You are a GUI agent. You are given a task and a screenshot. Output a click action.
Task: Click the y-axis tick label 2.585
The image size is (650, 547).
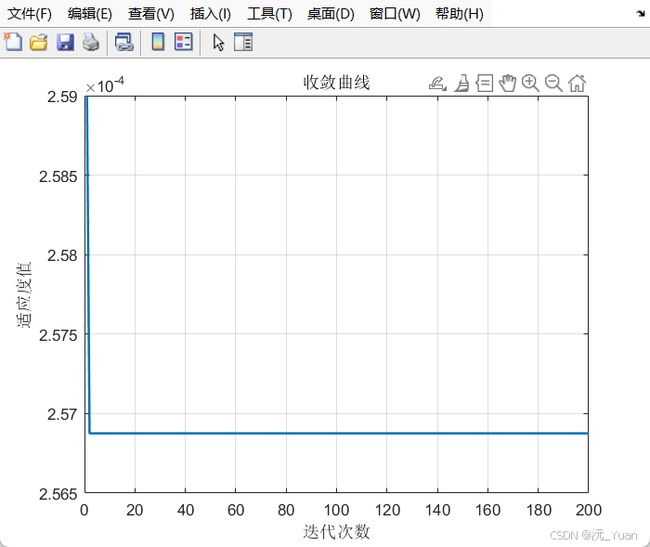[58, 177]
